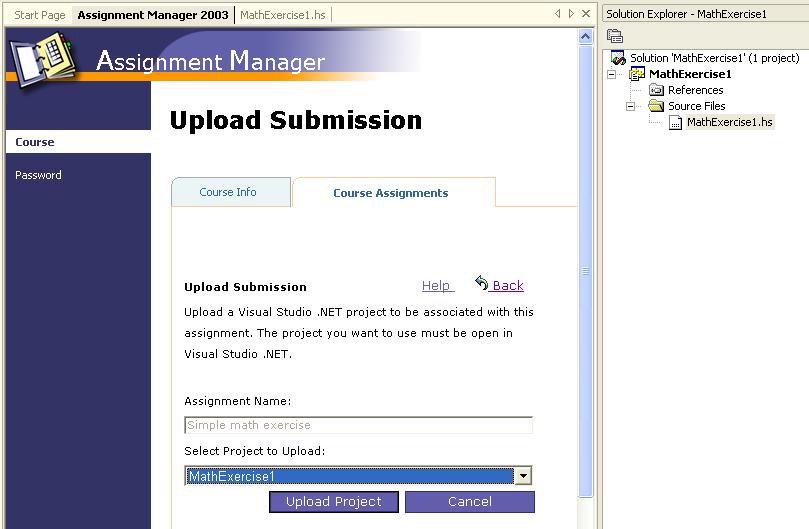The width and height of the screenshot is (809, 529).
Task: Click the green Back arrow icon
Action: click(x=481, y=284)
